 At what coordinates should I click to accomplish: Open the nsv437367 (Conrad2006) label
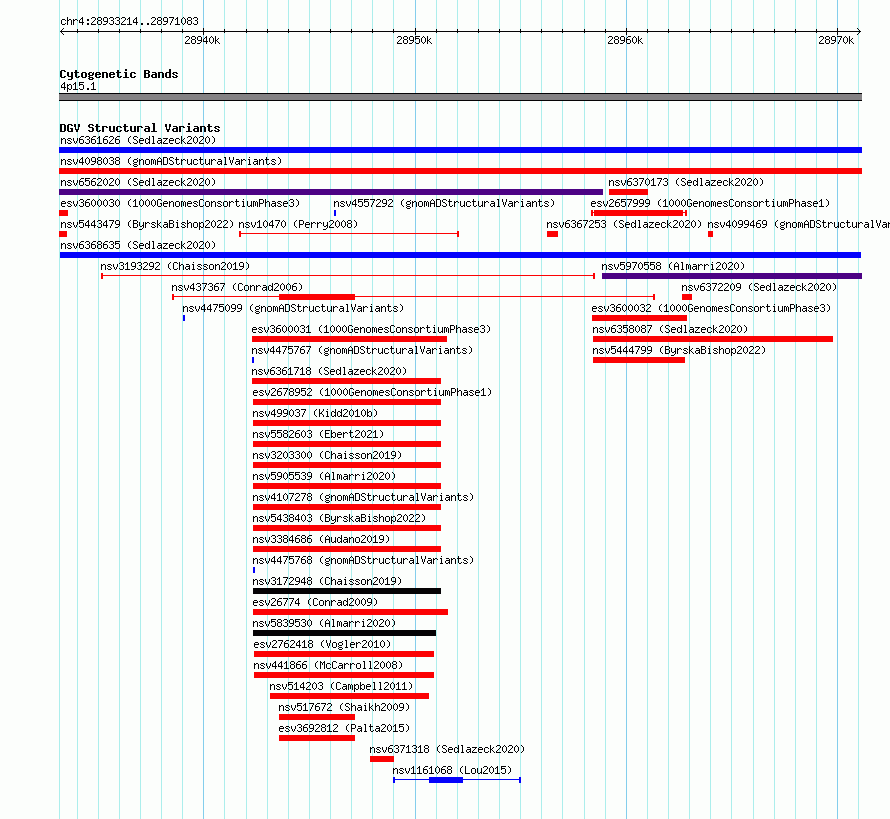click(237, 287)
